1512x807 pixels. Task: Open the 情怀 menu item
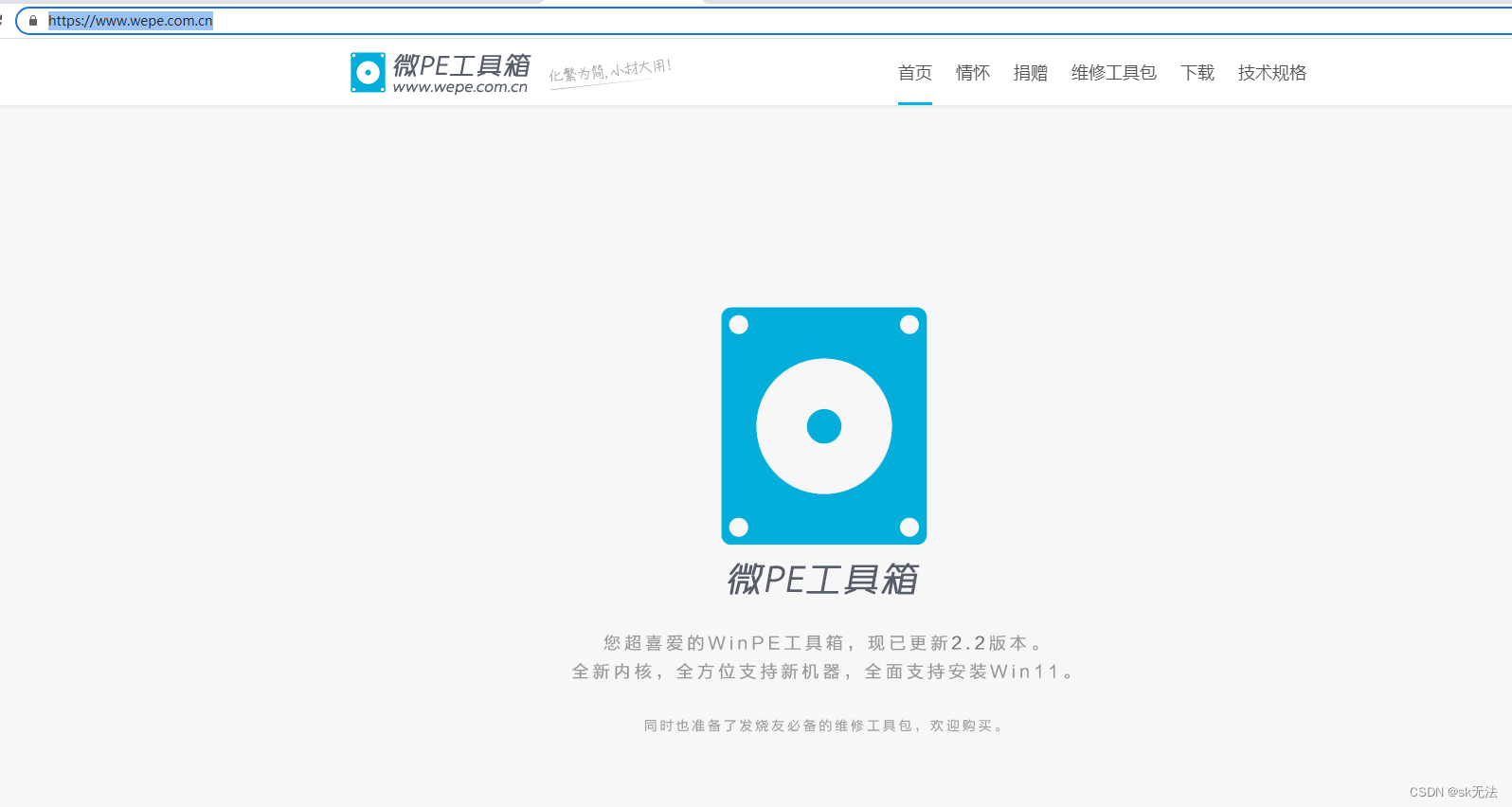pos(973,73)
